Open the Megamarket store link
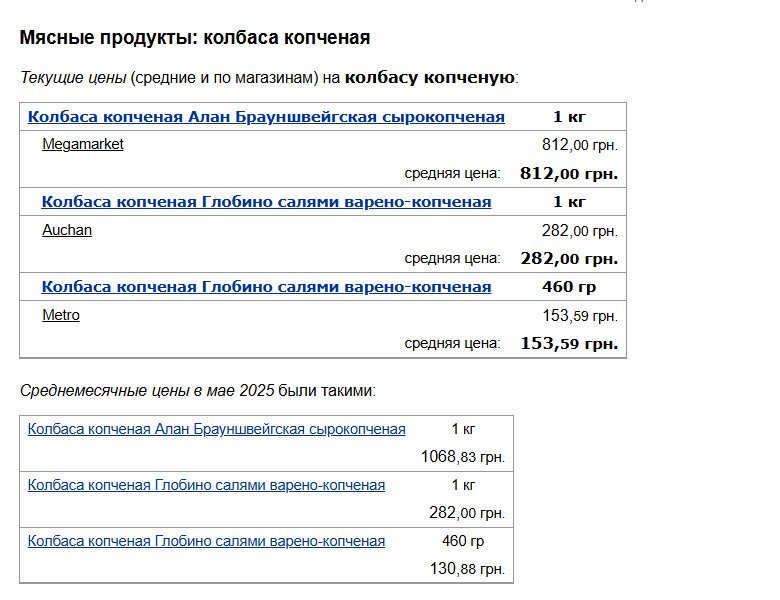This screenshot has width=780, height=600. pyautogui.click(x=83, y=144)
